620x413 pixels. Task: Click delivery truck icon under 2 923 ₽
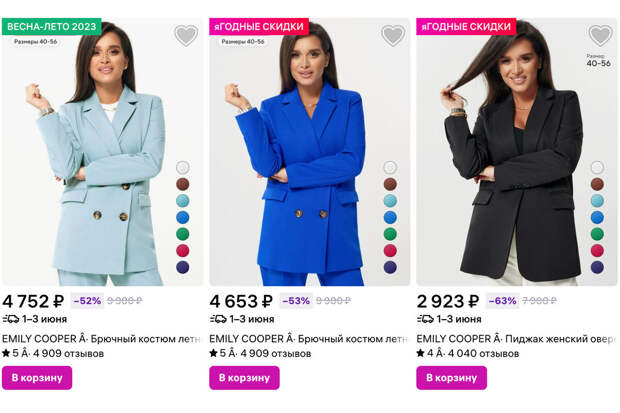425,319
